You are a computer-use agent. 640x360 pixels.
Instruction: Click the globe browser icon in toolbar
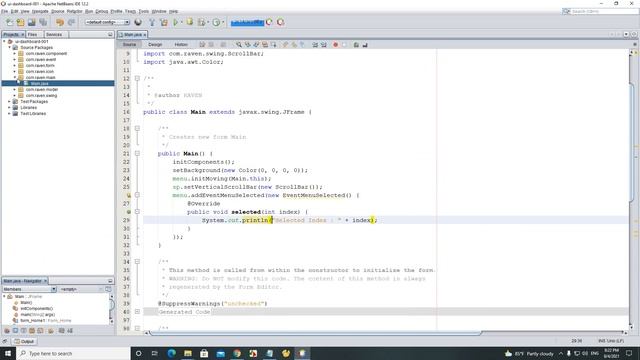(138, 22)
